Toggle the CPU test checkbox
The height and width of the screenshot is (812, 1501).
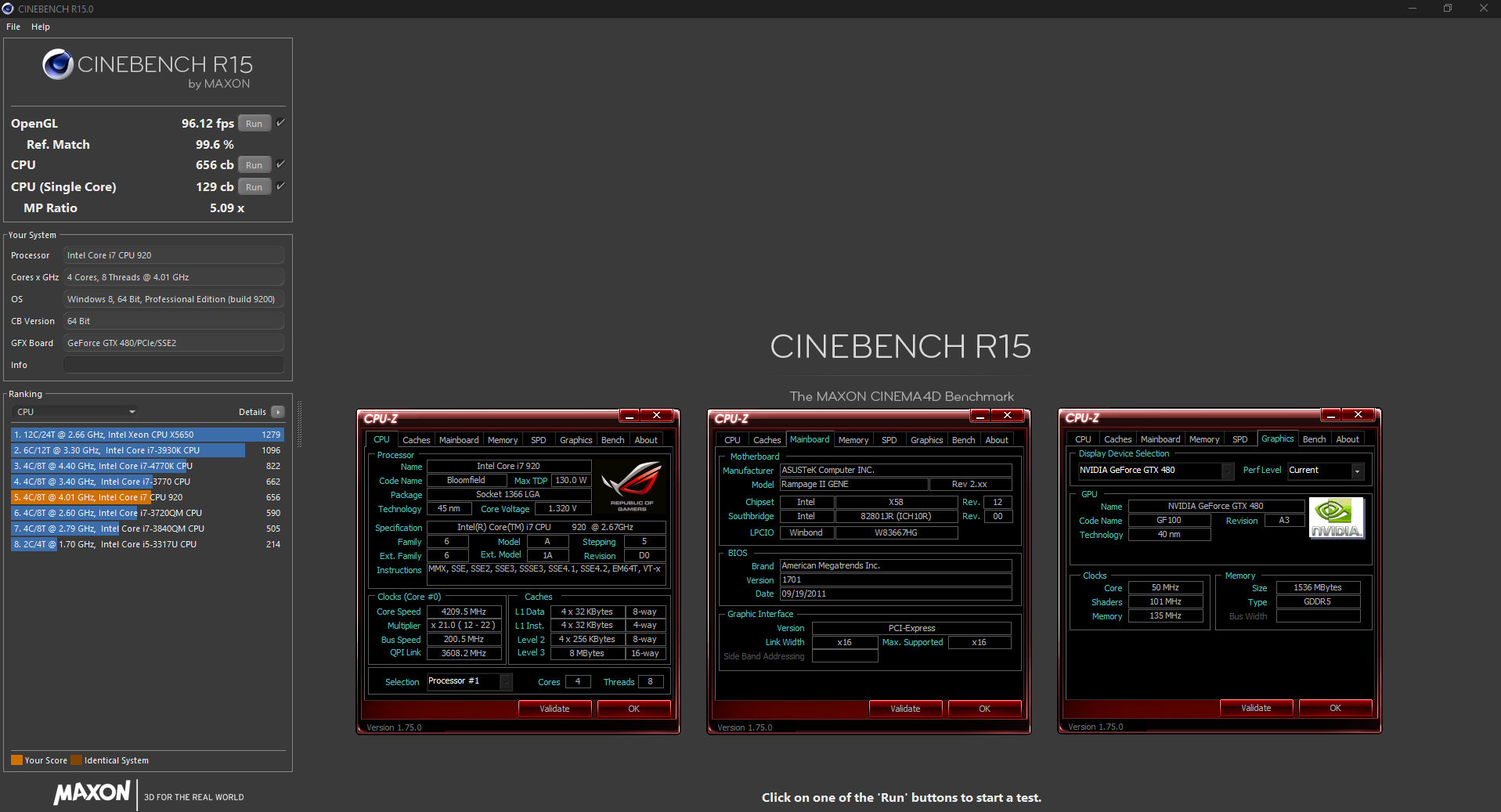coord(280,164)
